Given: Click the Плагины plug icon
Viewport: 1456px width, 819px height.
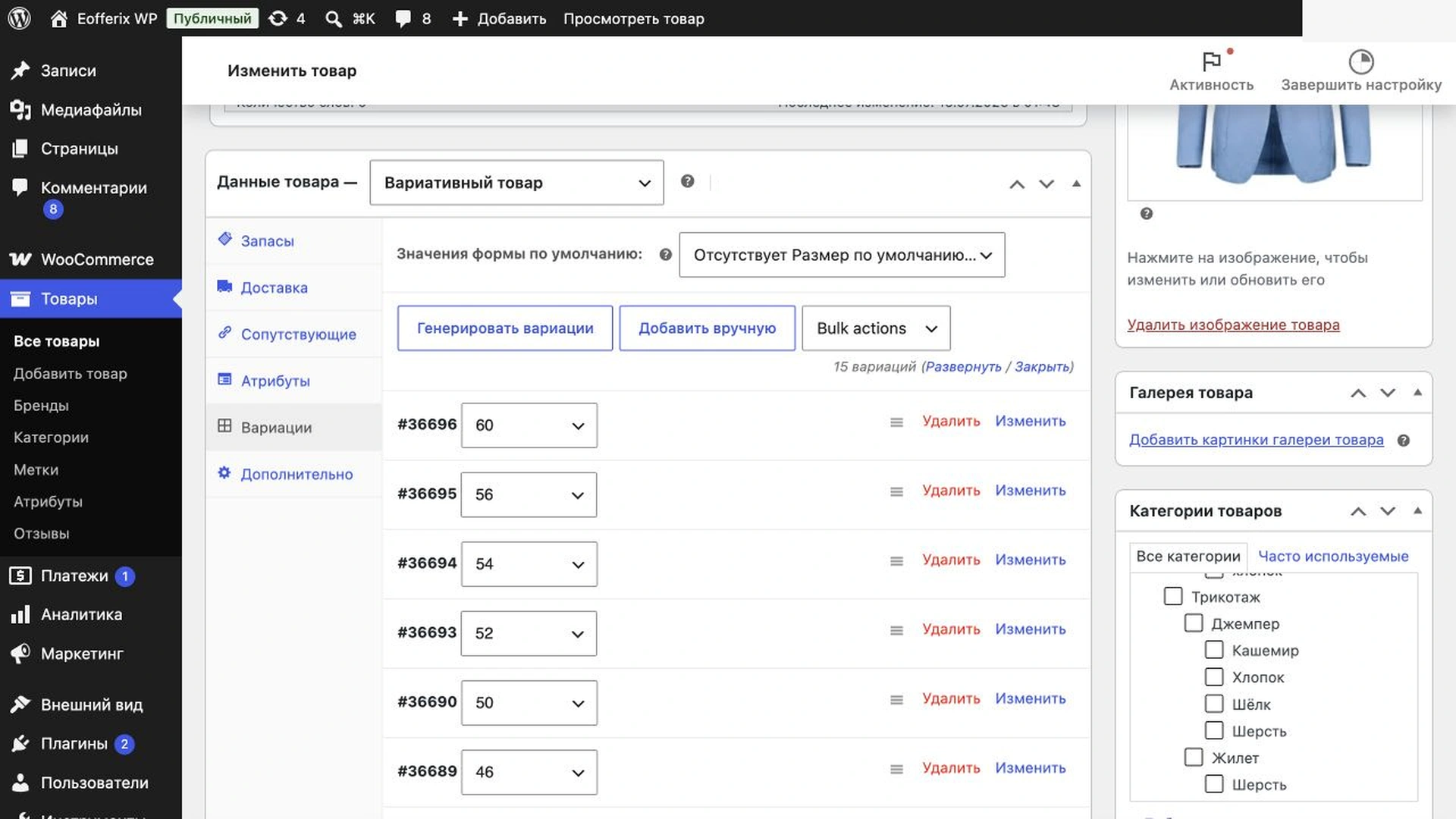Looking at the screenshot, I should (x=20, y=744).
